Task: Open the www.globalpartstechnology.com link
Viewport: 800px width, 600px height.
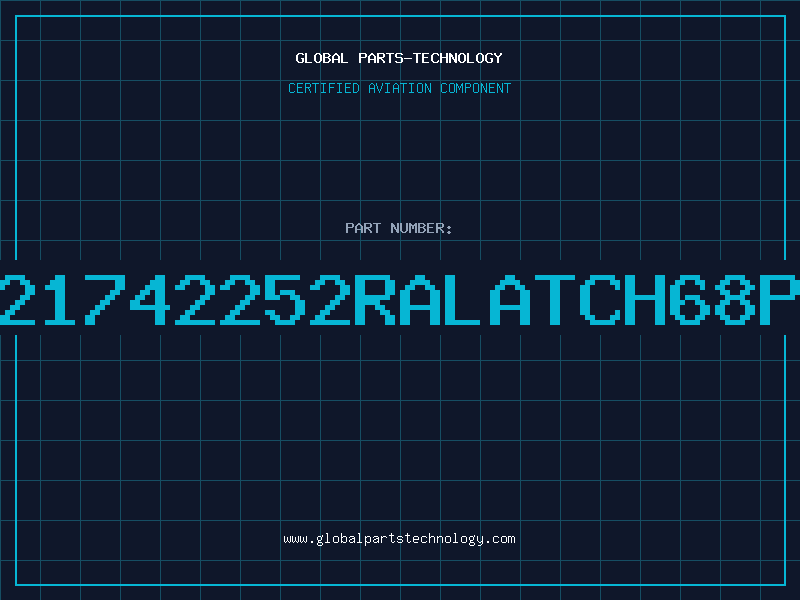Action: [399, 539]
